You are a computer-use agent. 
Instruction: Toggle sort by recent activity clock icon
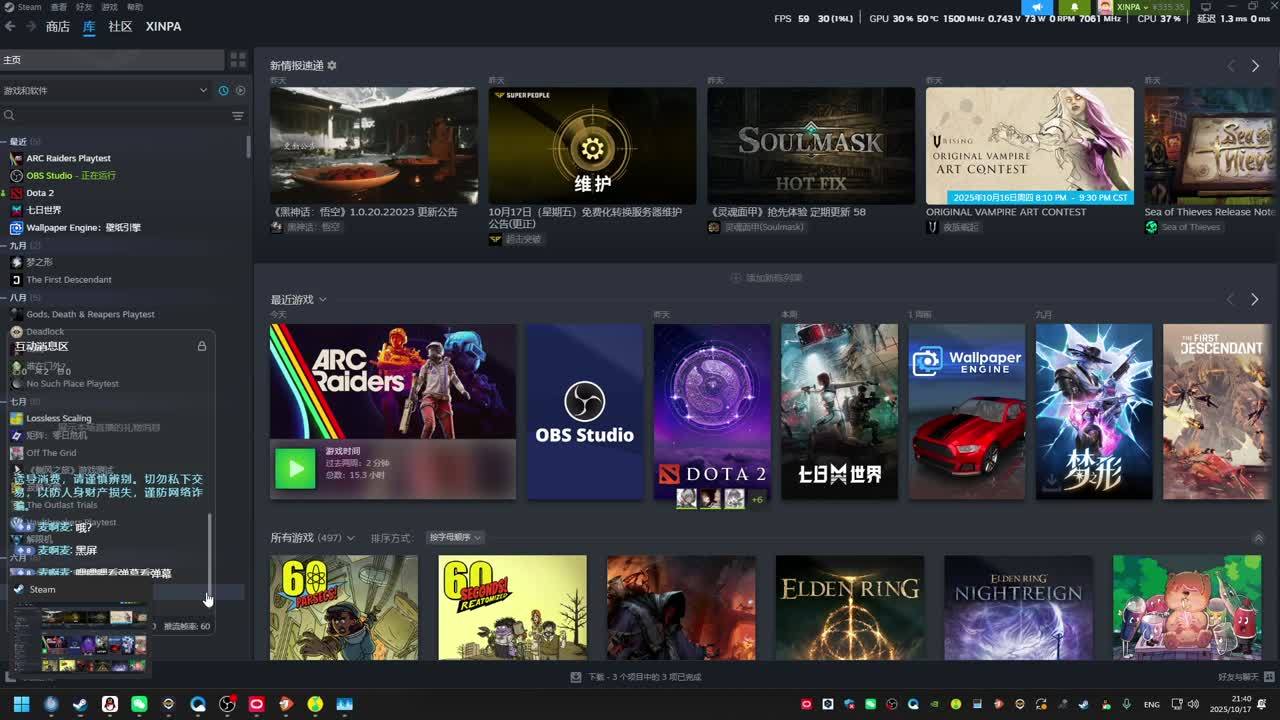[x=223, y=91]
